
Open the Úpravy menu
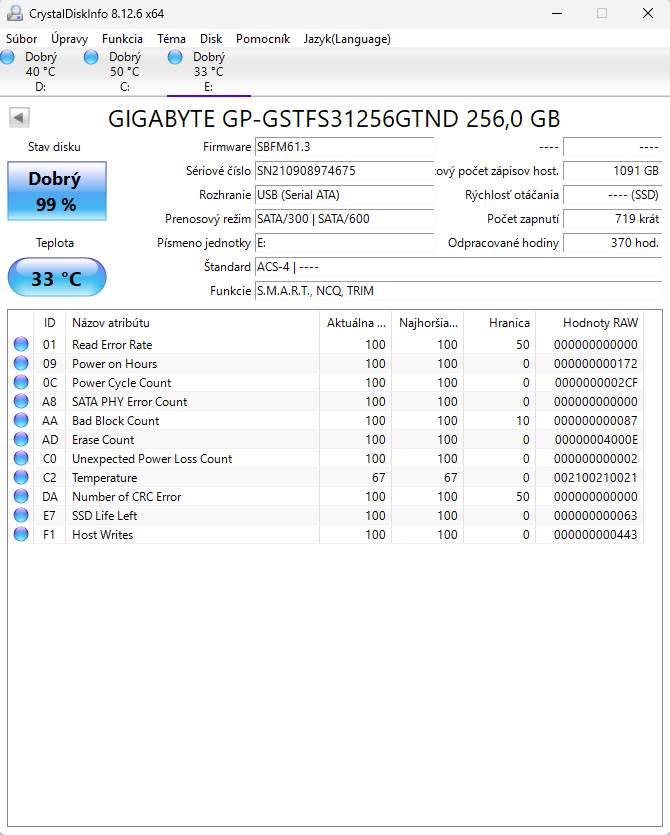coord(69,39)
